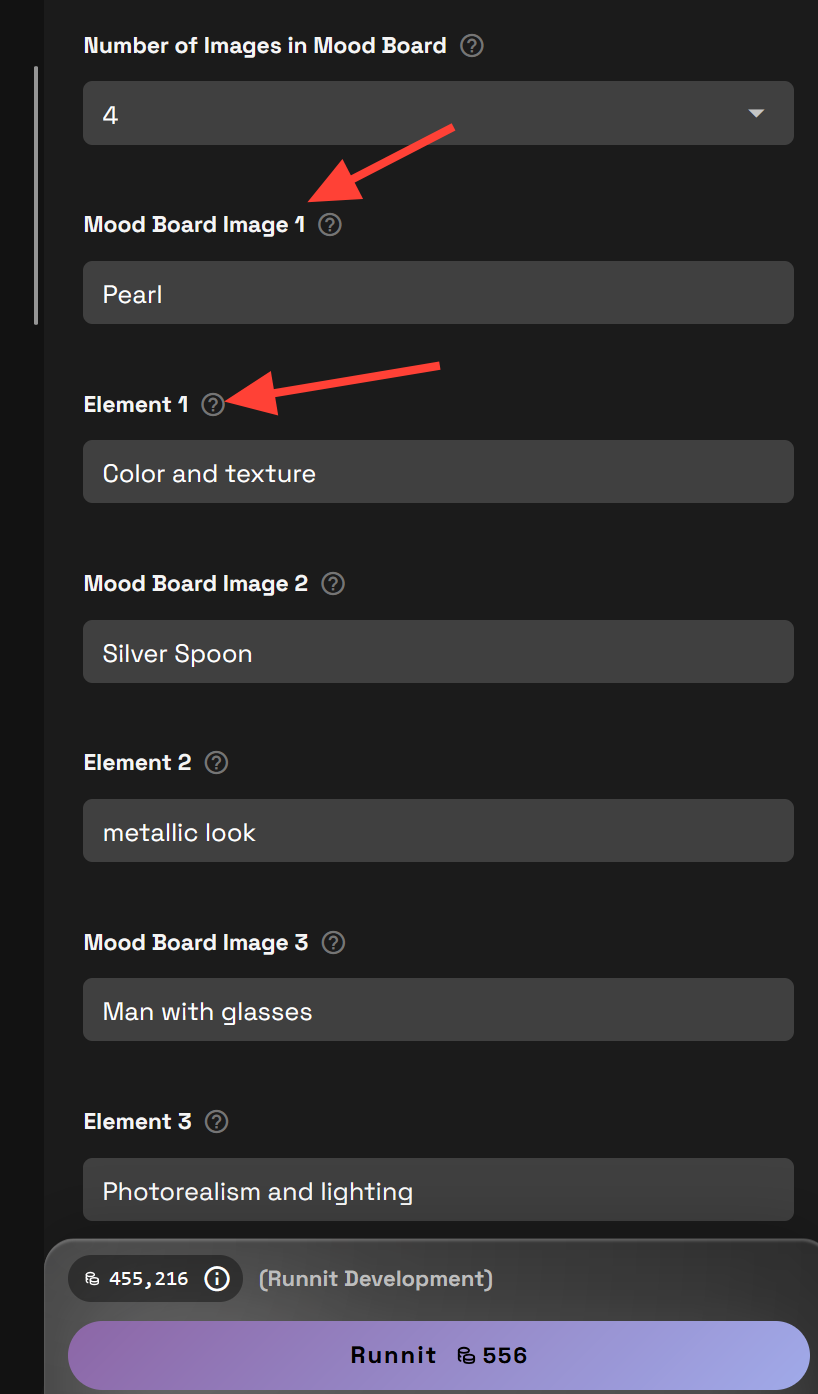
Task: Click the Color and texture text field
Action: 438,471
